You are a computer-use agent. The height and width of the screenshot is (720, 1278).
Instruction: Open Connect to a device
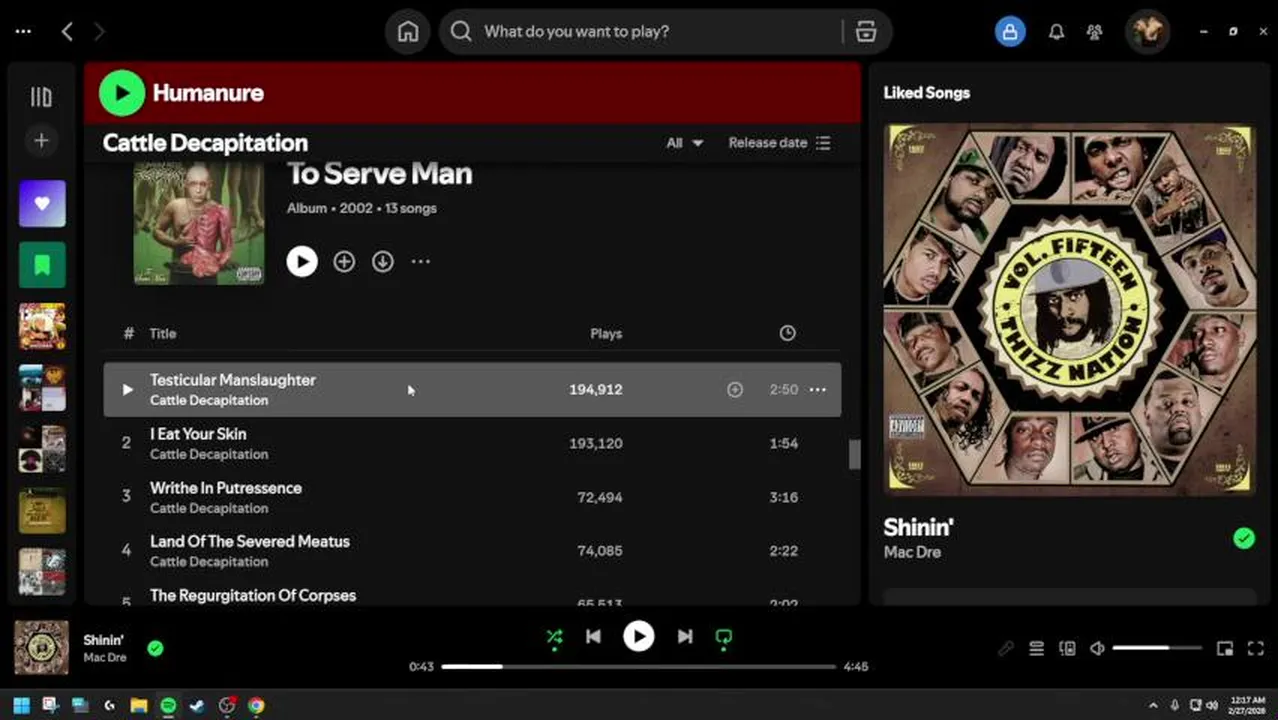(x=1067, y=649)
